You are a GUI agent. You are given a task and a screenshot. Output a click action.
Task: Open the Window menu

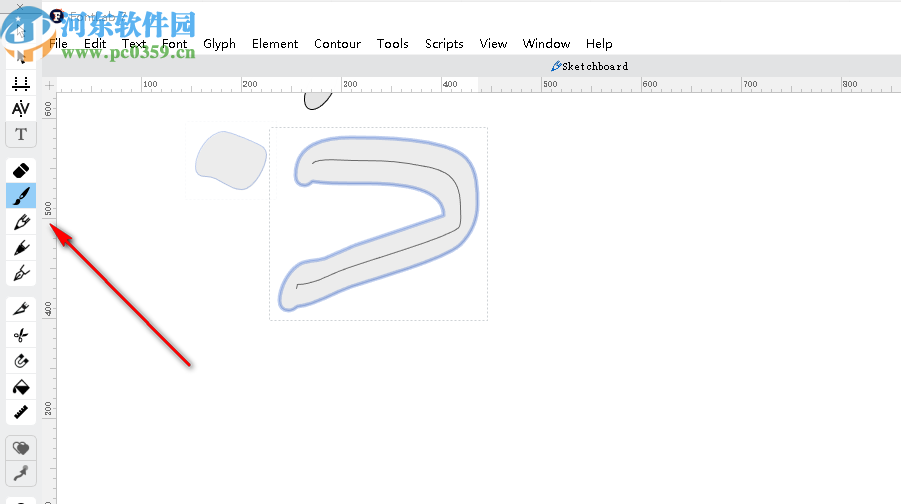click(546, 44)
